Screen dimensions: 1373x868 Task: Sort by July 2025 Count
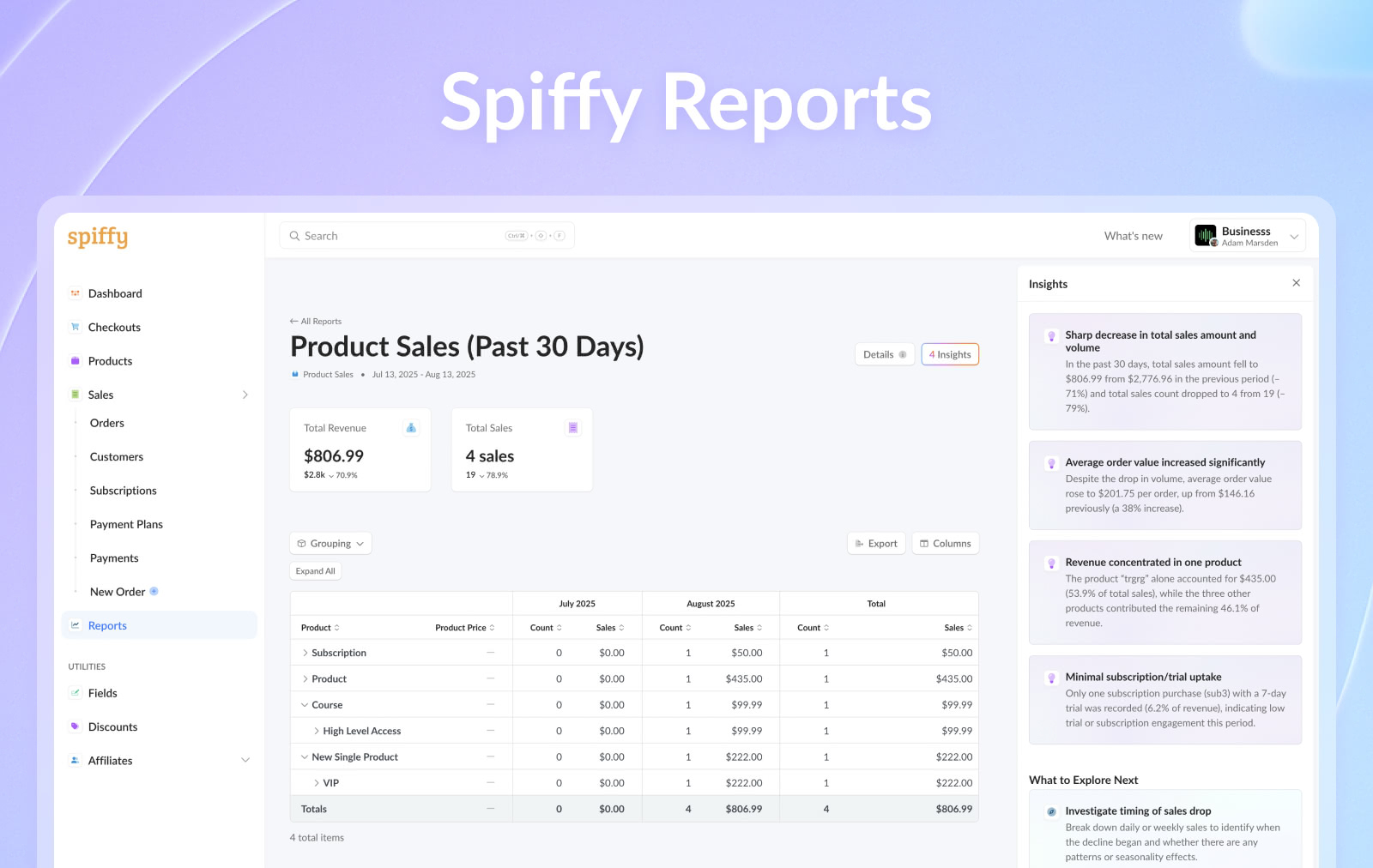[x=547, y=628]
